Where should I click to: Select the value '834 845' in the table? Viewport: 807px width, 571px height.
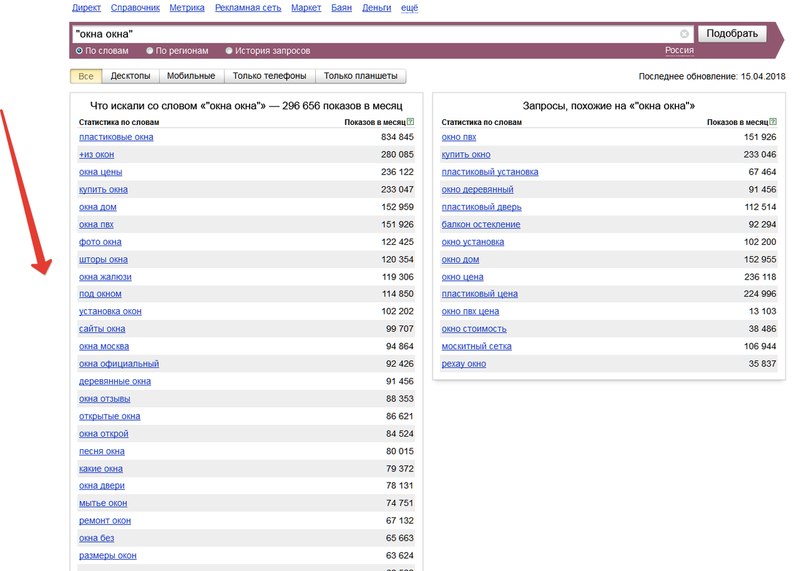[x=397, y=137]
